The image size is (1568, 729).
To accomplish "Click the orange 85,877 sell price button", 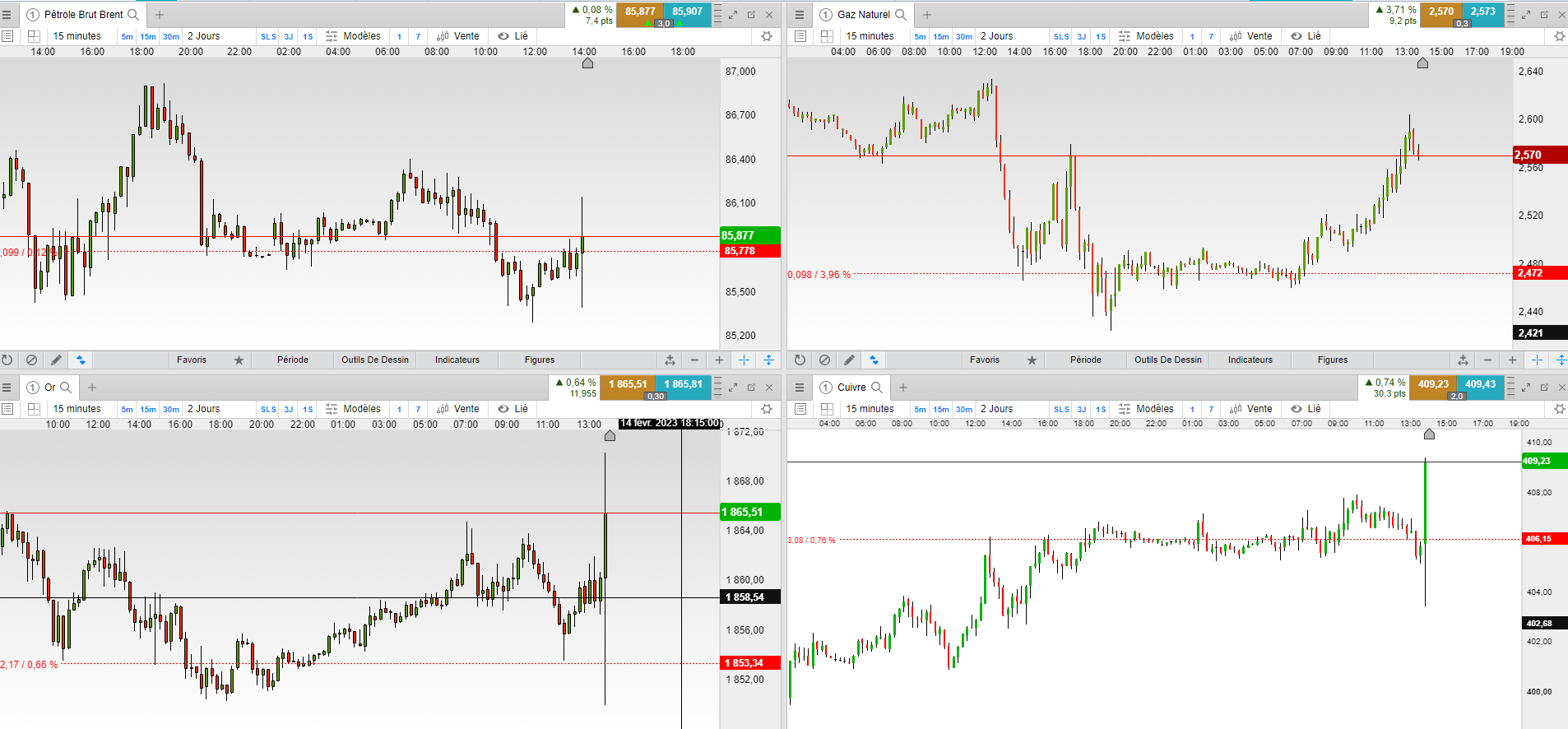I will coord(640,12).
